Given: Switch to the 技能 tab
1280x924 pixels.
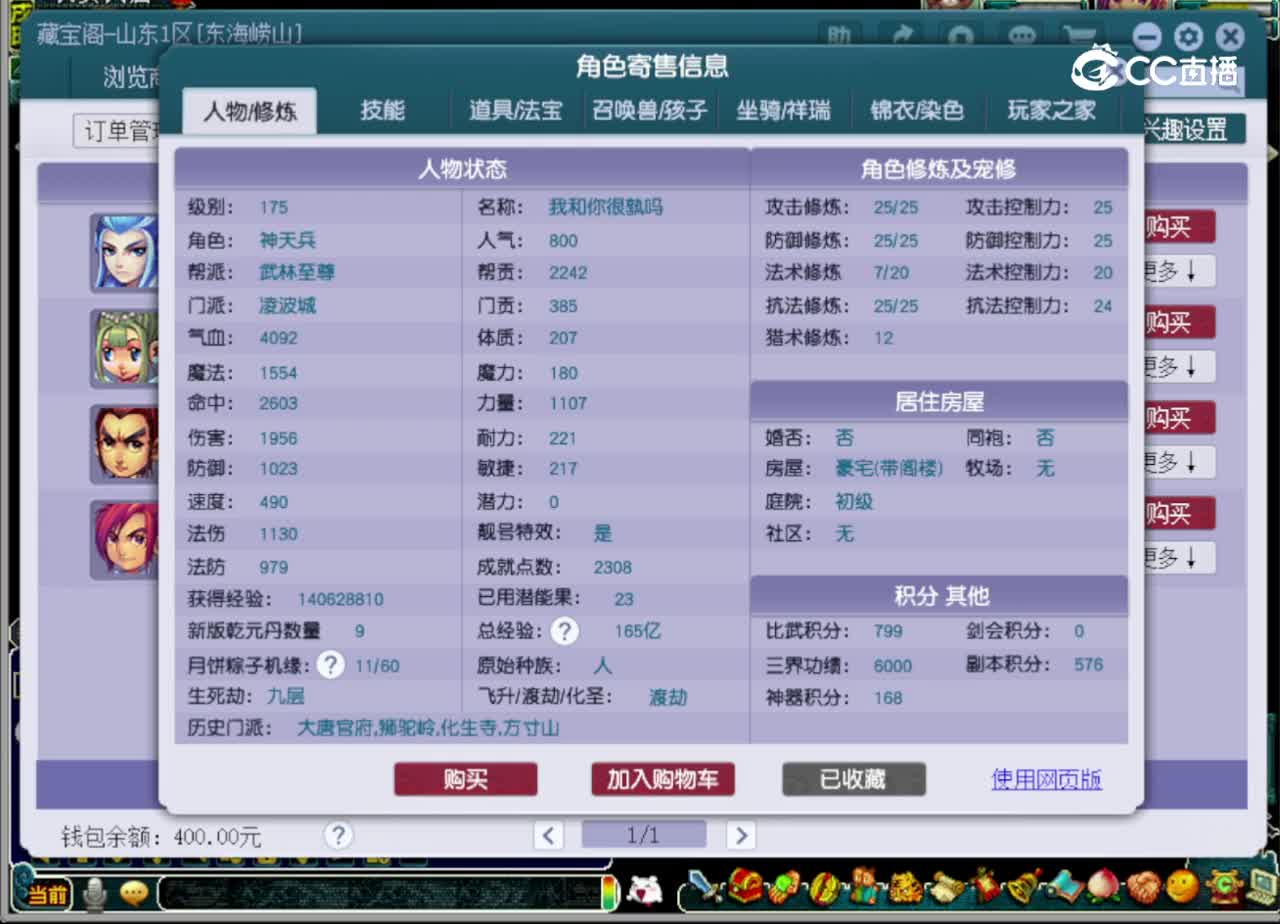Looking at the screenshot, I should click(383, 112).
